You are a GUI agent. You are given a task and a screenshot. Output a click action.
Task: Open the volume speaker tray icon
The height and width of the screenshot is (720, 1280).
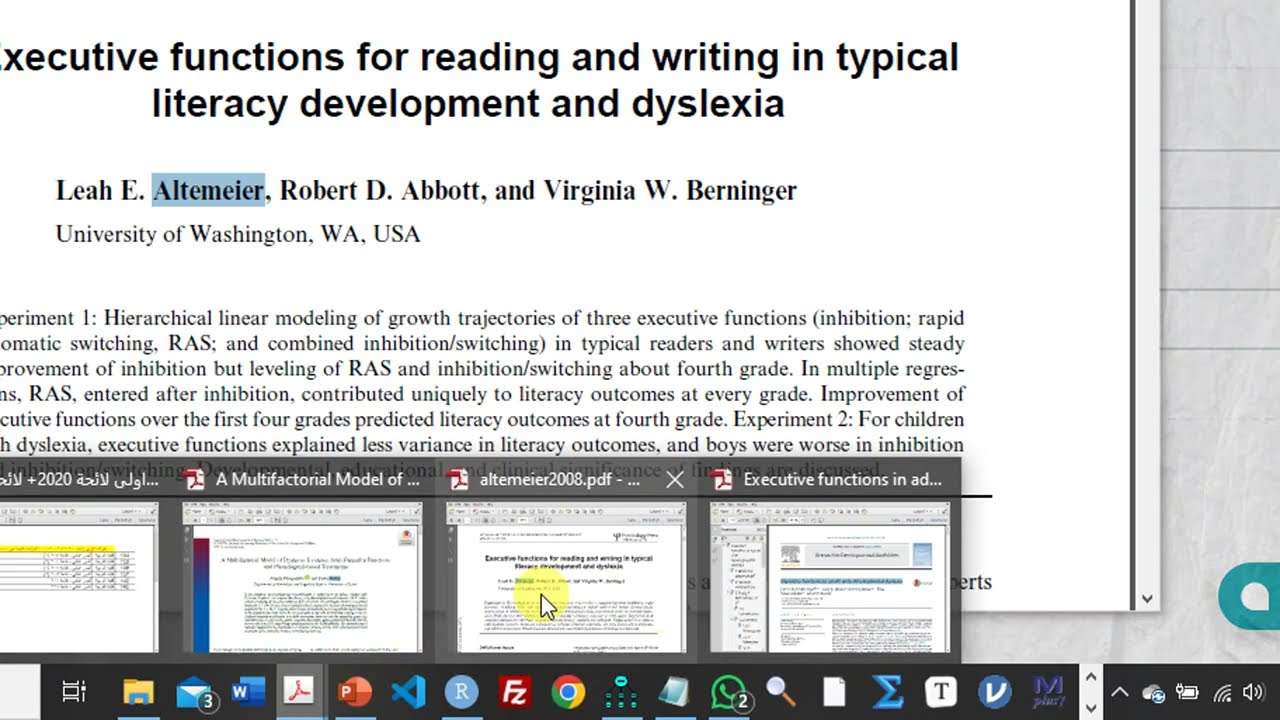1253,692
